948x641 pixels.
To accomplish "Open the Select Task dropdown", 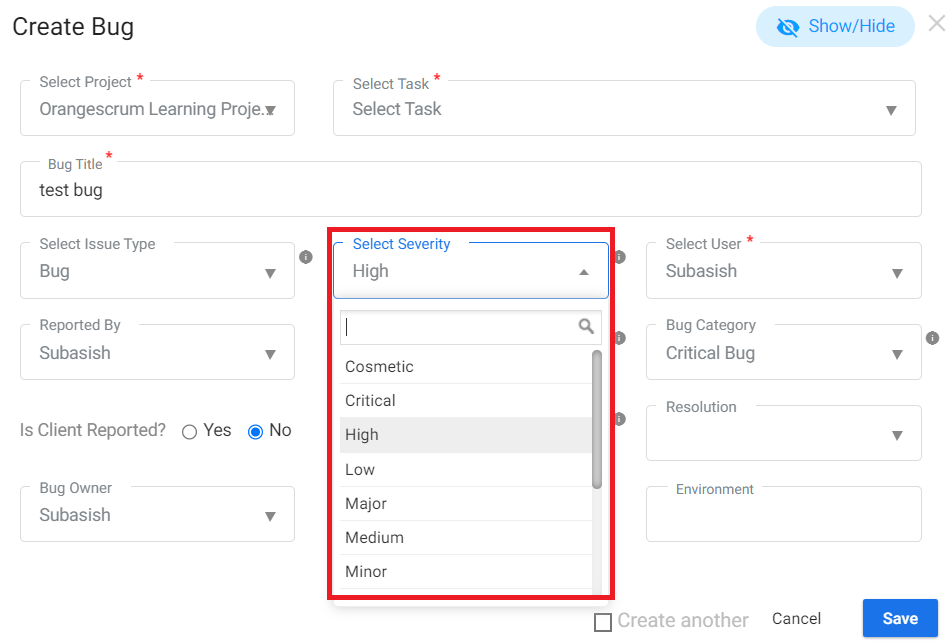I will coord(624,108).
